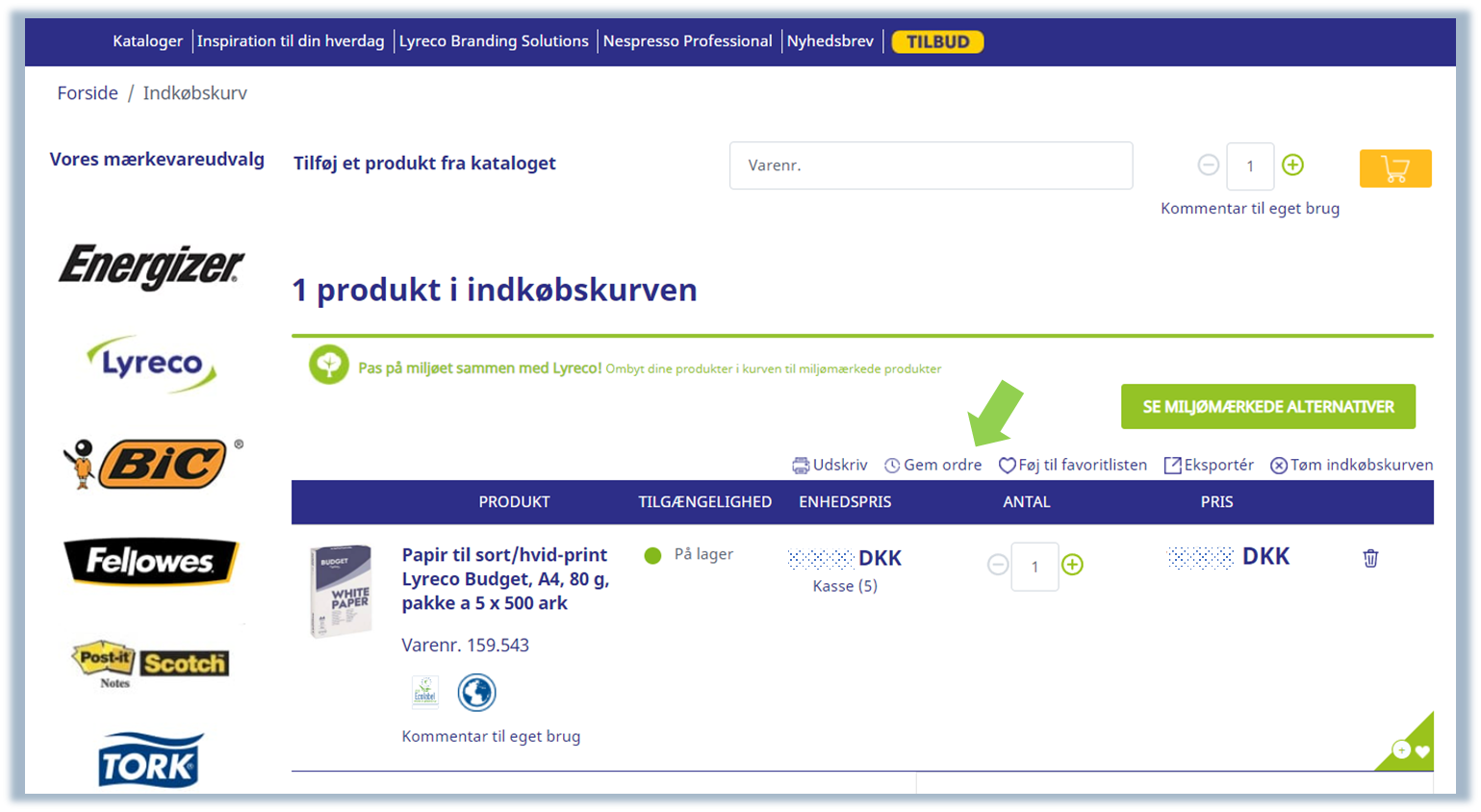The width and height of the screenshot is (1481, 812).
Task: Increase quantity for the paper product
Action: (1072, 565)
